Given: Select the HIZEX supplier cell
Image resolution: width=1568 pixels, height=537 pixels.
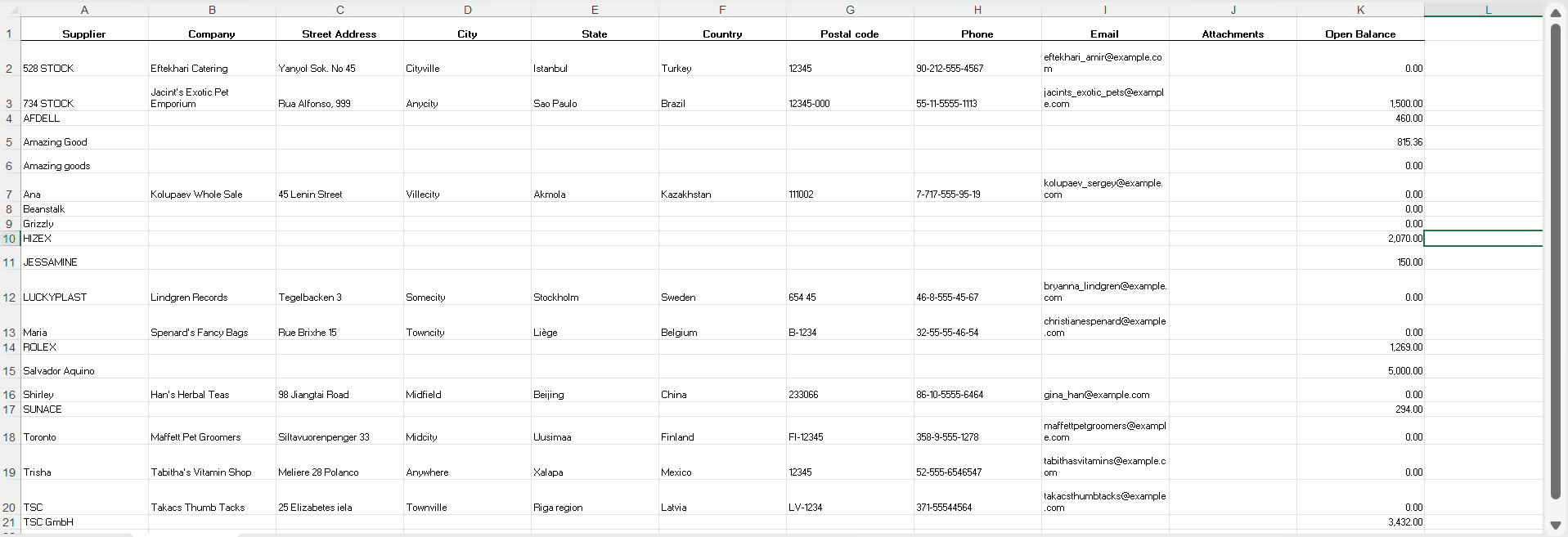Looking at the screenshot, I should pyautogui.click(x=84, y=239).
